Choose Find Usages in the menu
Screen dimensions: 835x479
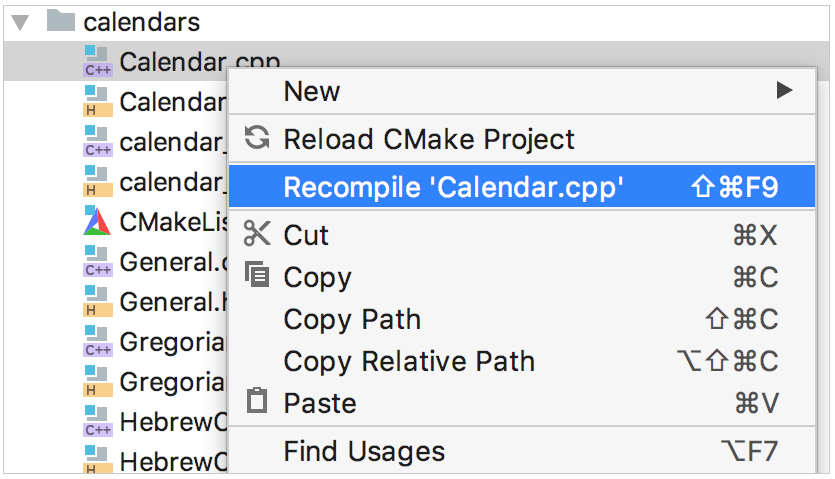click(522, 451)
